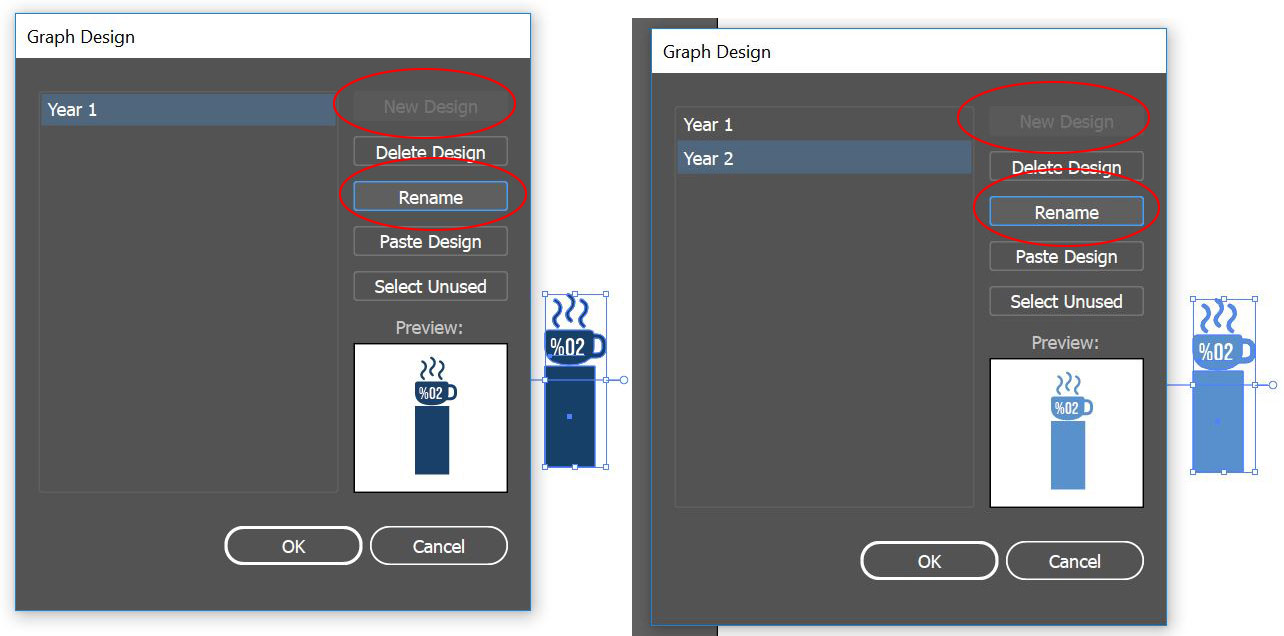Click Rename in the right Graph Design dialog
The width and height of the screenshot is (1284, 636).
1066,212
